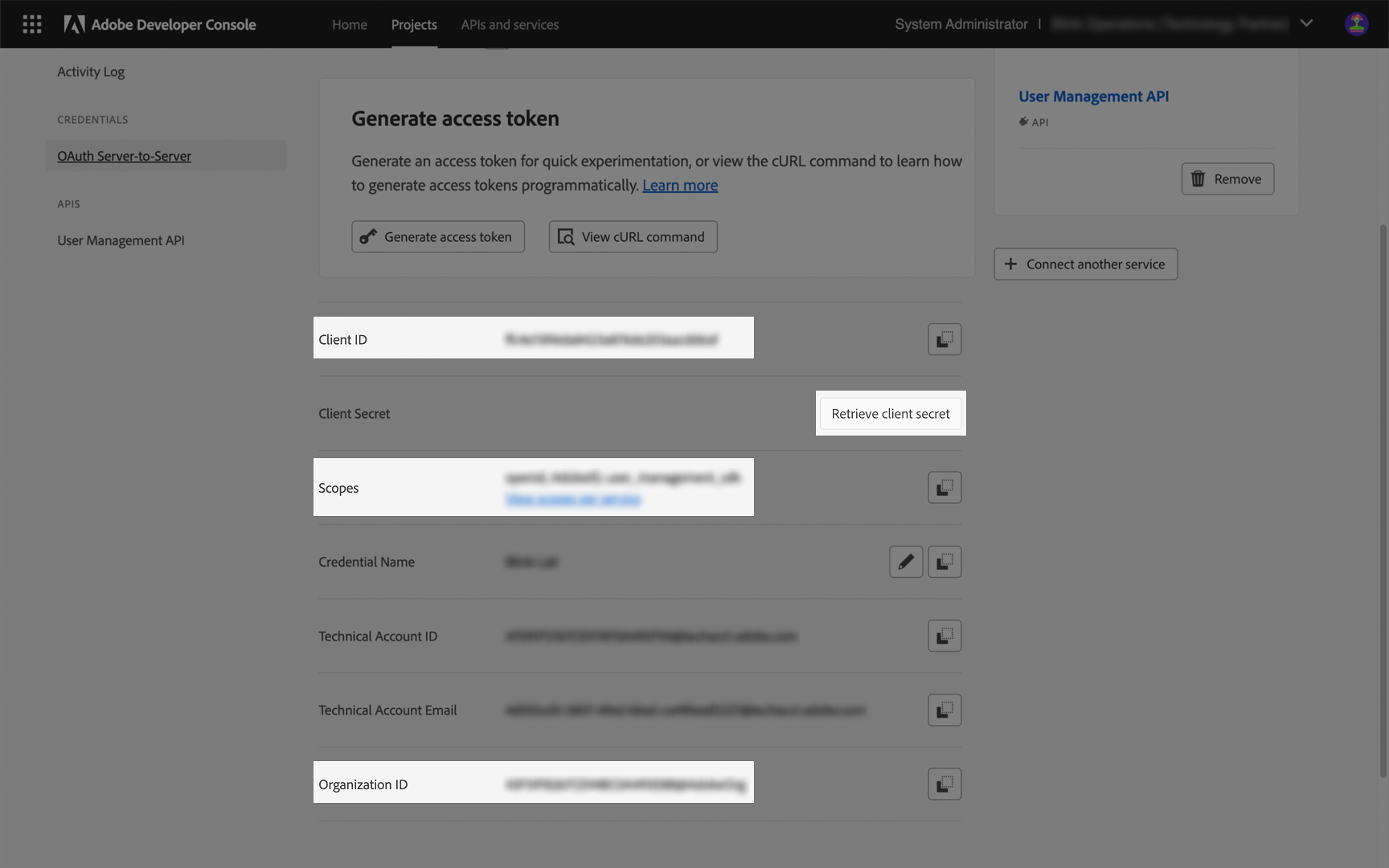Open the app switcher grid icon
1389x868 pixels.
[x=32, y=24]
